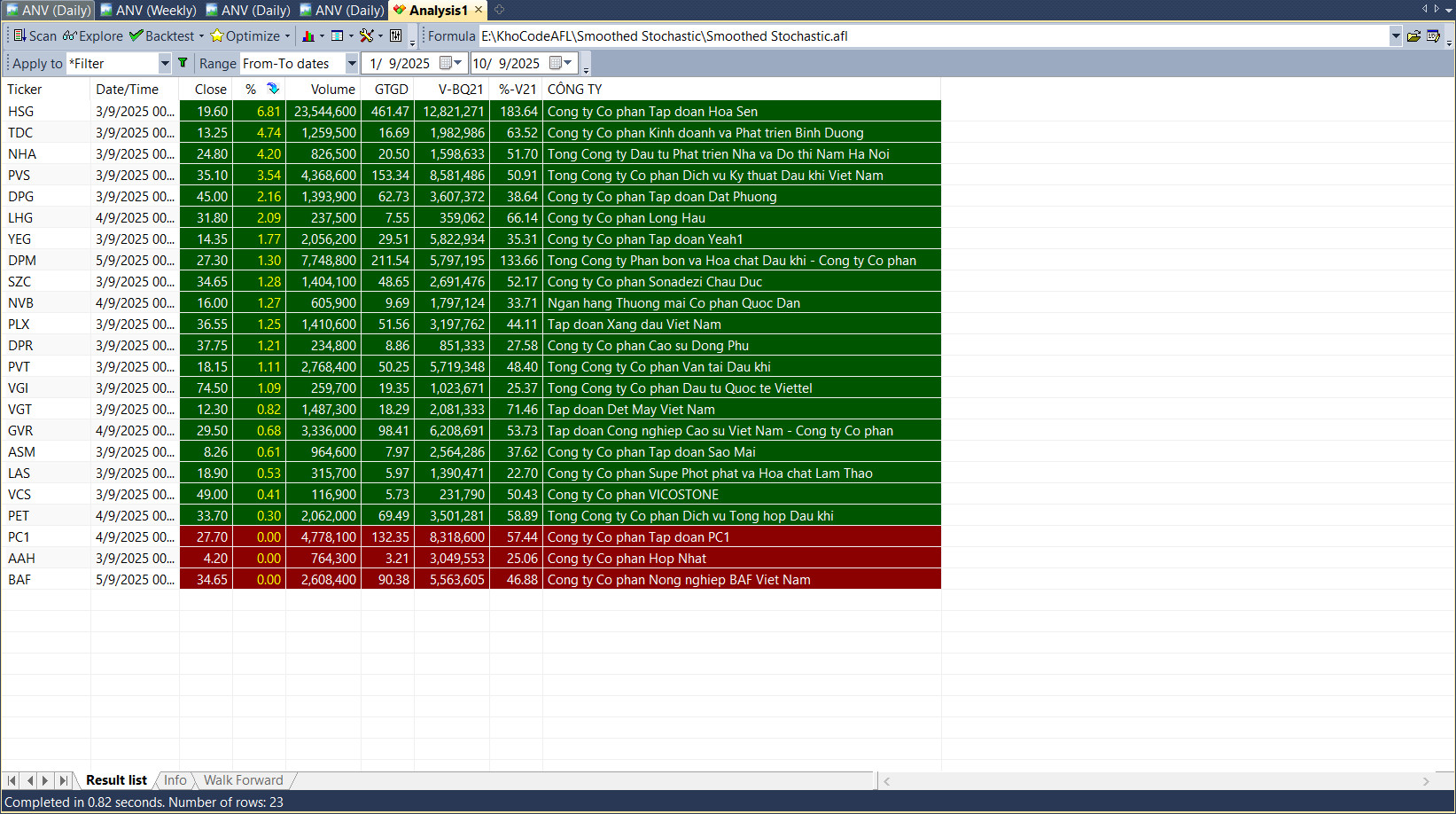Open the Range From-To dates dropdown
The image size is (1456, 814).
coord(352,64)
